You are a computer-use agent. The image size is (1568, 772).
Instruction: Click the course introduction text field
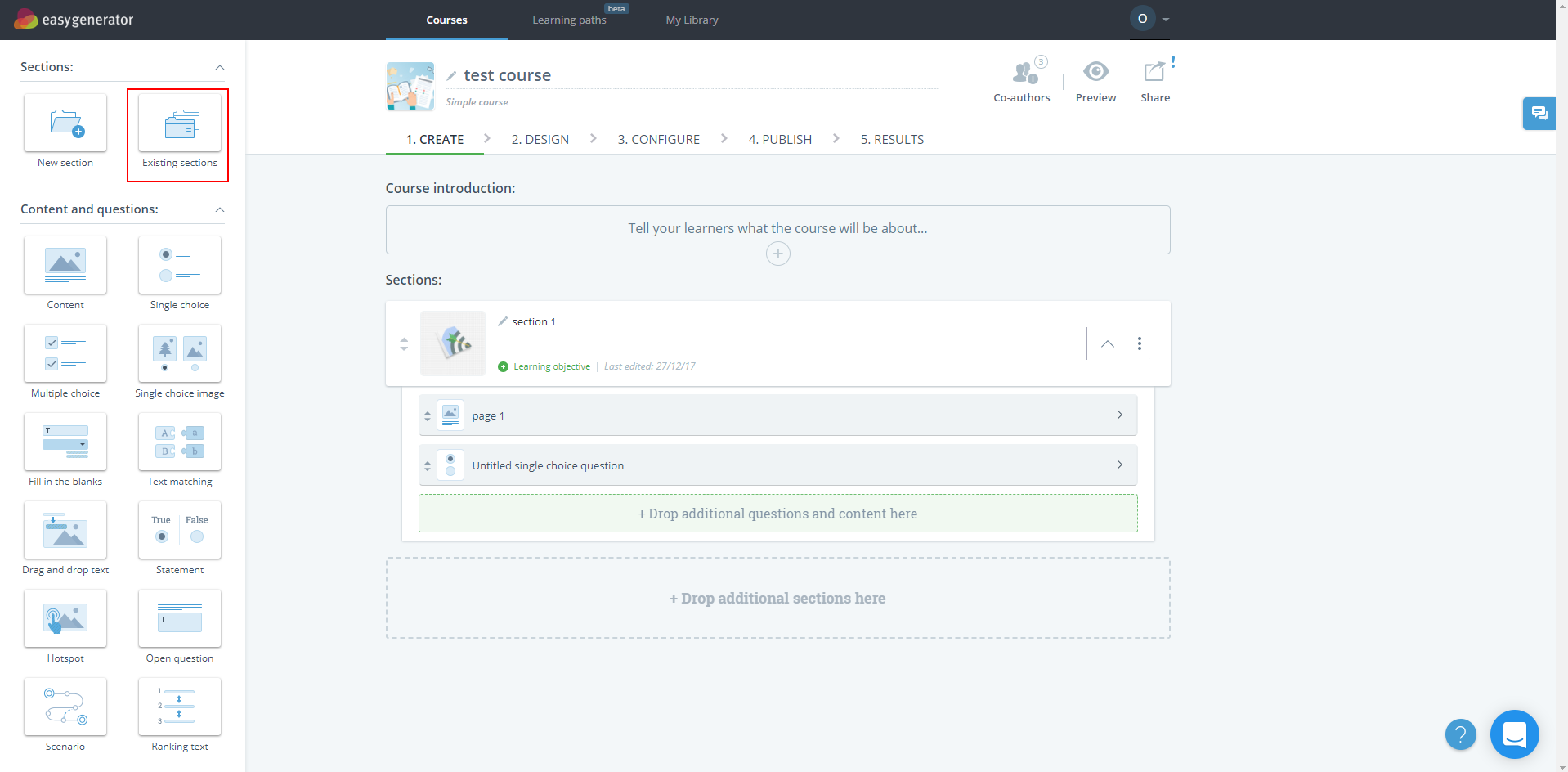[x=777, y=228]
